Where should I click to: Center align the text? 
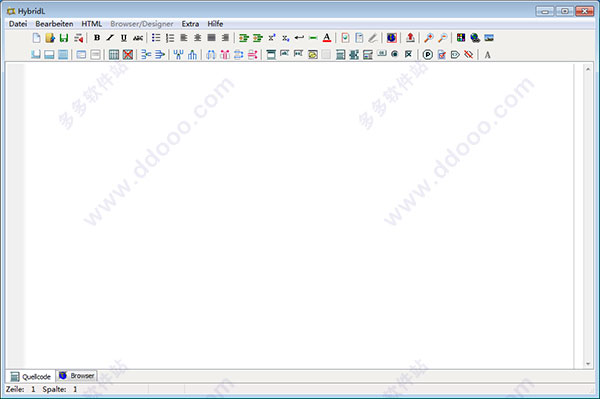coord(197,38)
